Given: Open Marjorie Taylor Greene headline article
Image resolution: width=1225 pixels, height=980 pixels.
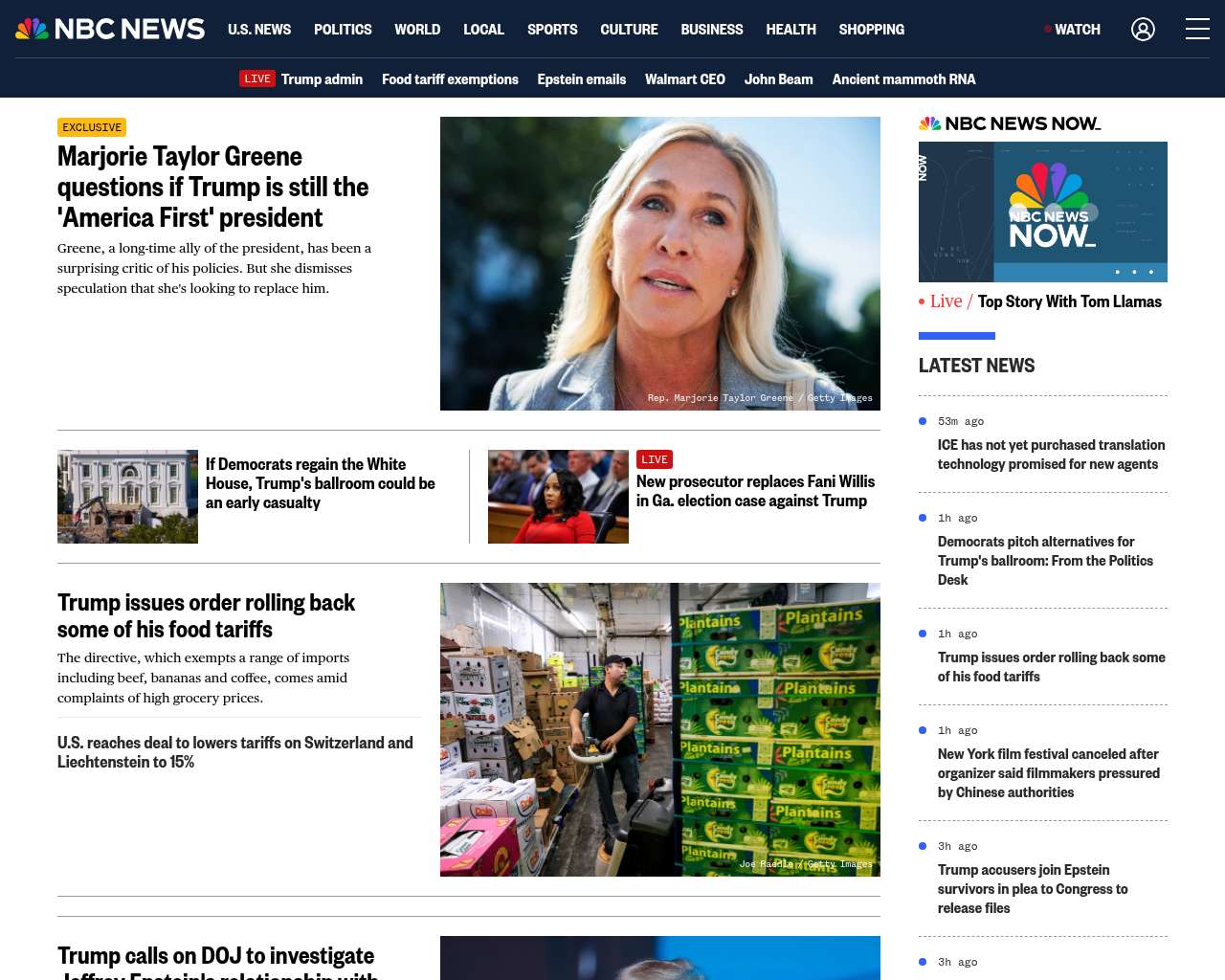Looking at the screenshot, I should point(212,187).
